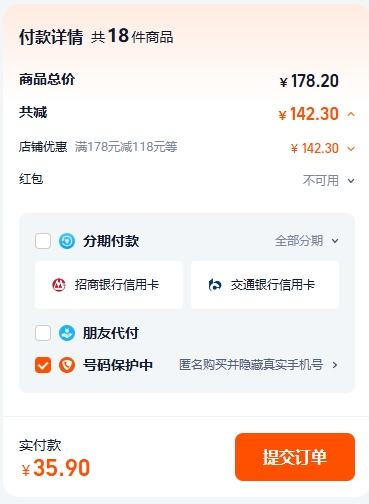Click the arrow next to number protection
This screenshot has height=504, width=369.
coord(335,365)
